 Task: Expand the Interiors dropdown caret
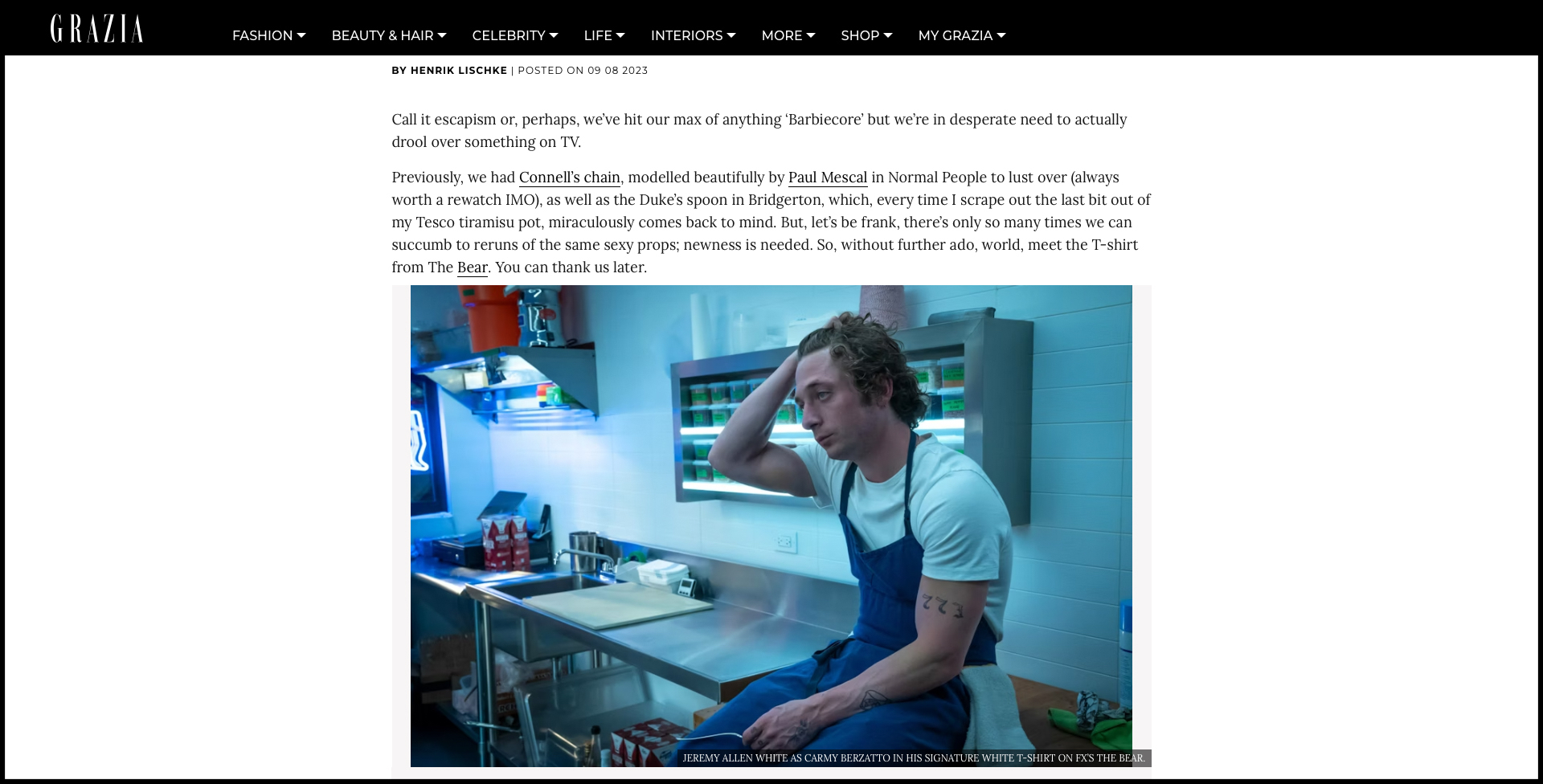pyautogui.click(x=731, y=35)
